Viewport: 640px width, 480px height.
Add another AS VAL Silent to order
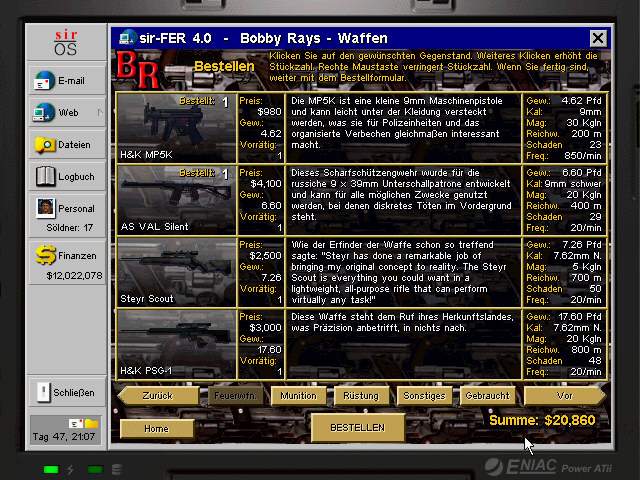pos(176,200)
